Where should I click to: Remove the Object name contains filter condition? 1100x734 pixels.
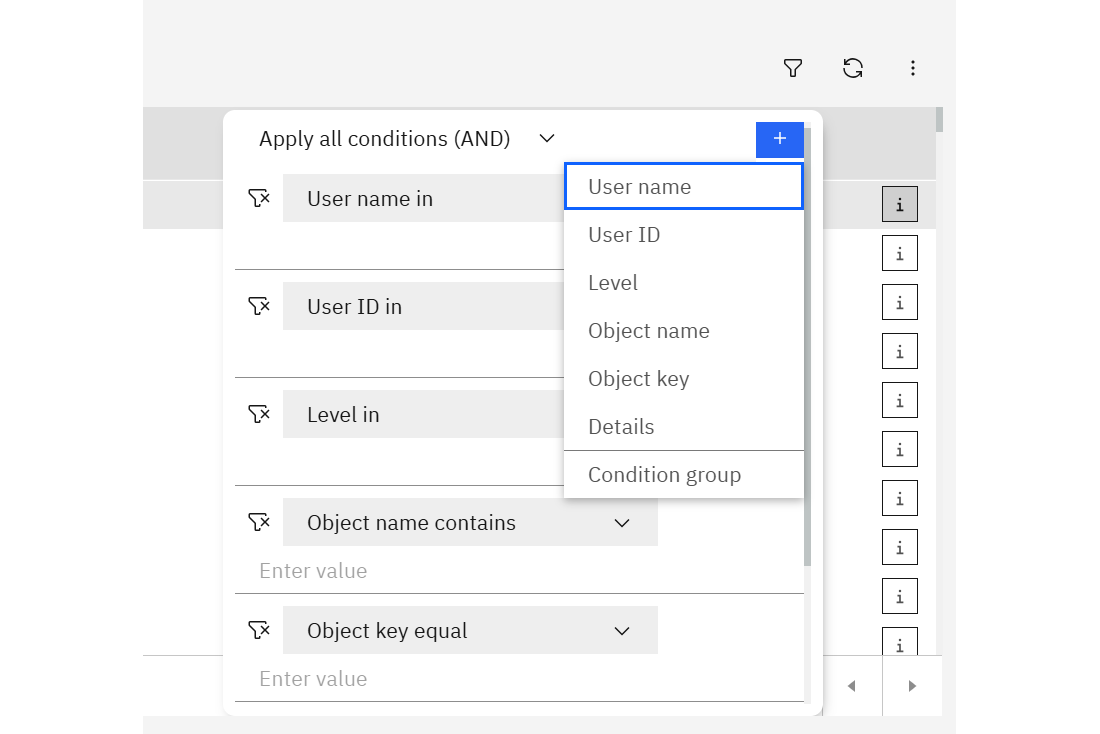point(259,522)
